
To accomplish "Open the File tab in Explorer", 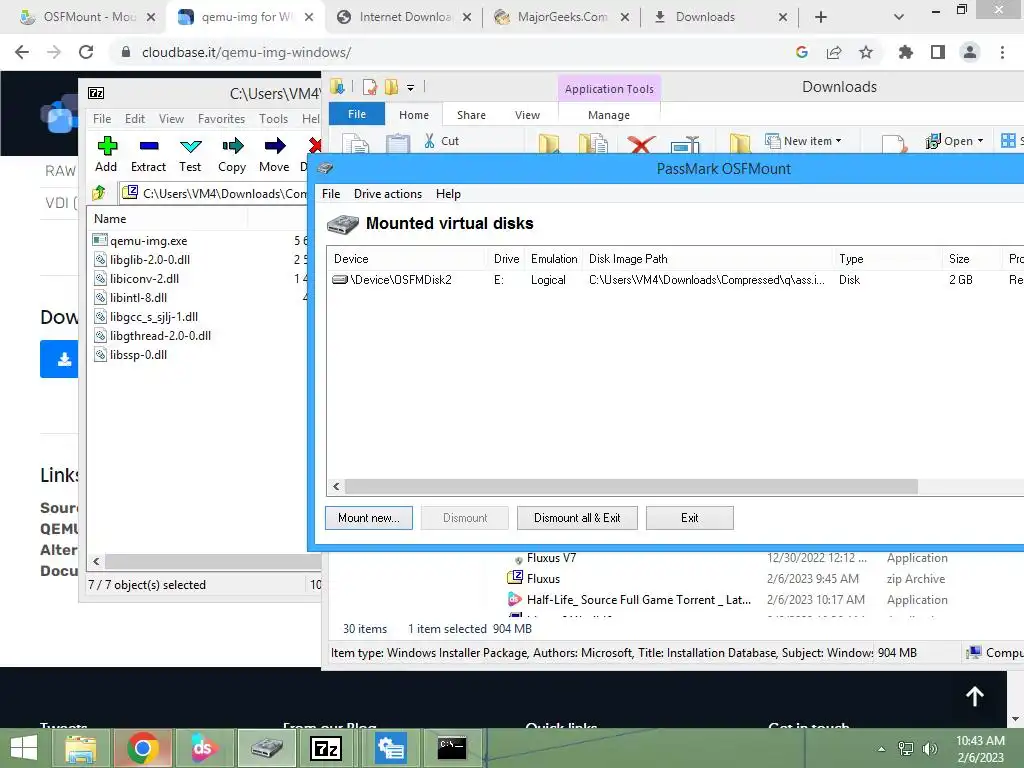I will tap(357, 114).
